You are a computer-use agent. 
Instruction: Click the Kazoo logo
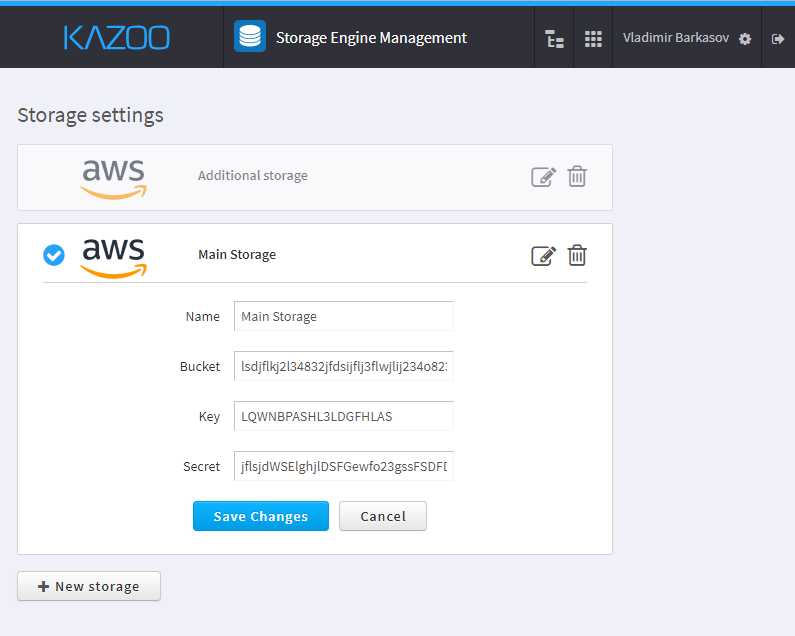tap(116, 38)
